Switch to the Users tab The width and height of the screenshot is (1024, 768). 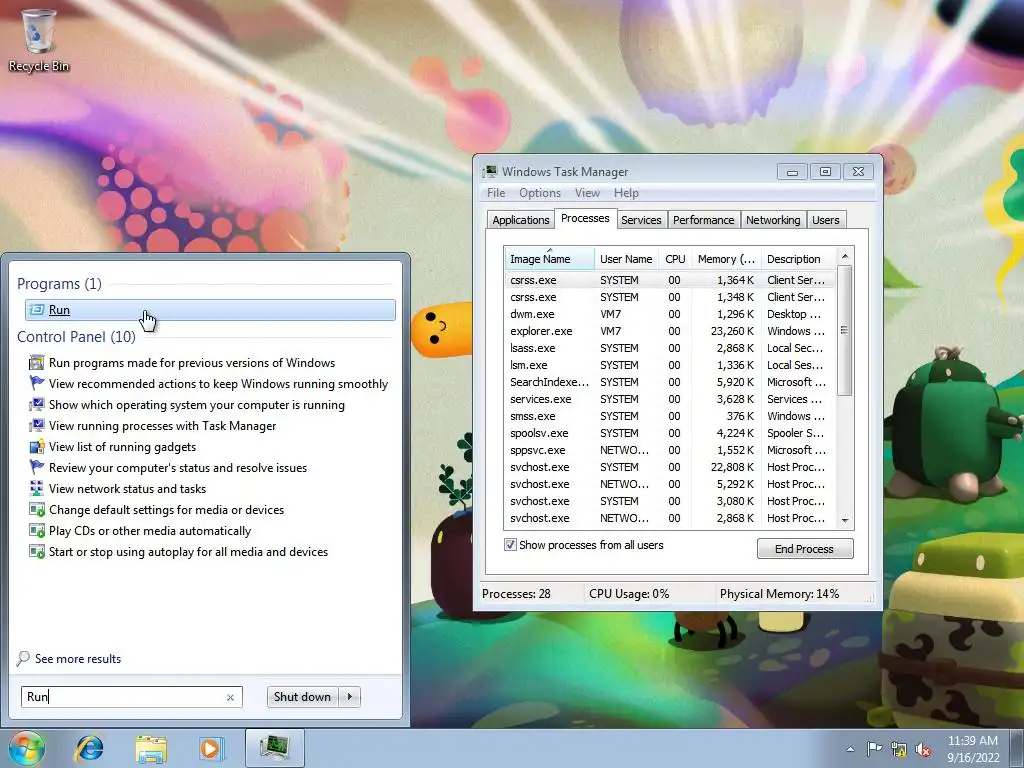825,220
